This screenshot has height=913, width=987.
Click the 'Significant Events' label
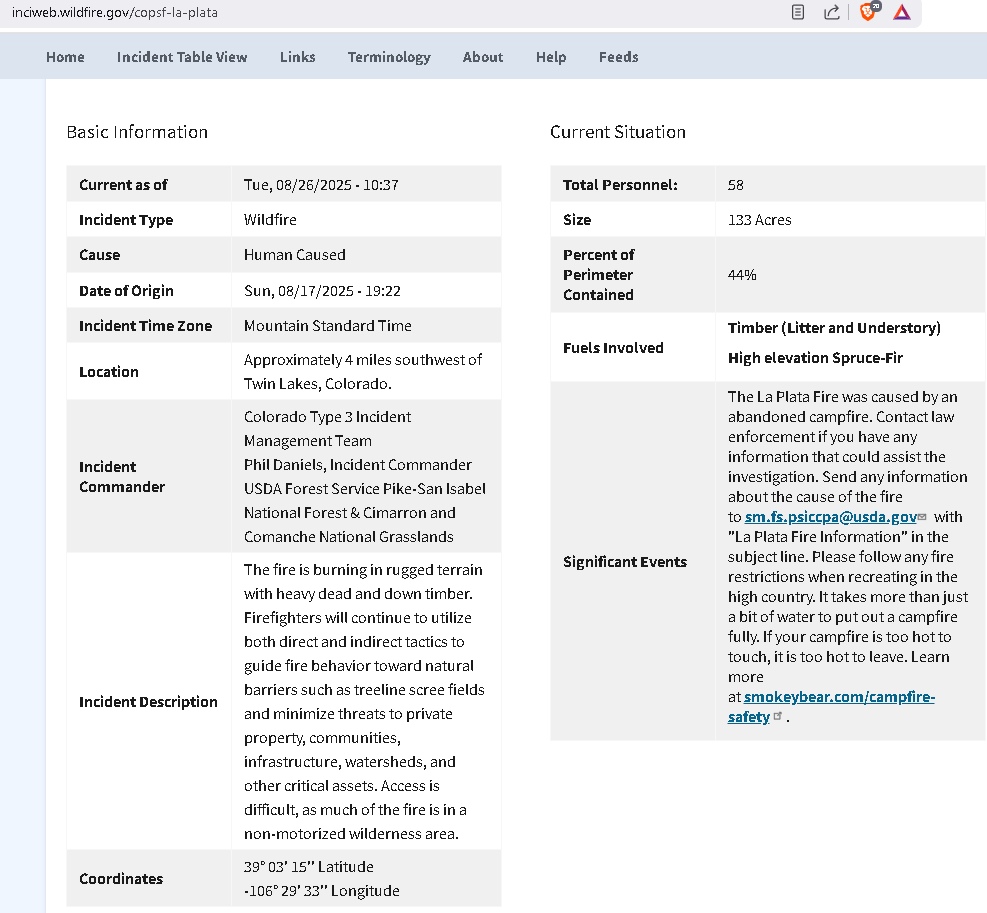click(x=624, y=562)
